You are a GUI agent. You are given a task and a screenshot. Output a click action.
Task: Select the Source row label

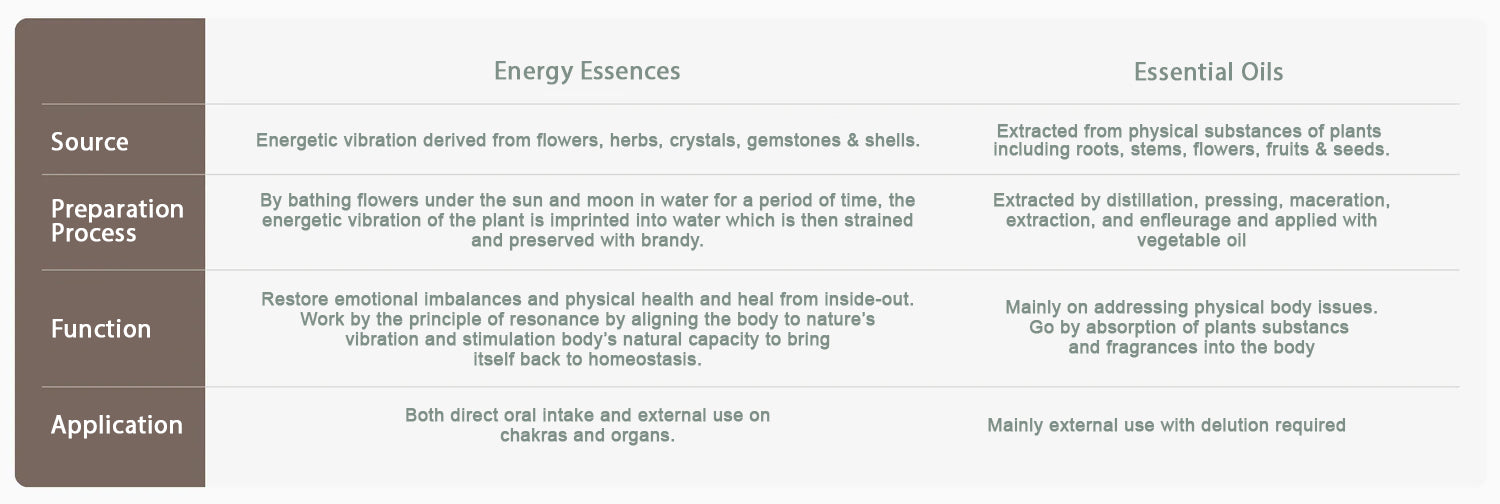tap(90, 142)
